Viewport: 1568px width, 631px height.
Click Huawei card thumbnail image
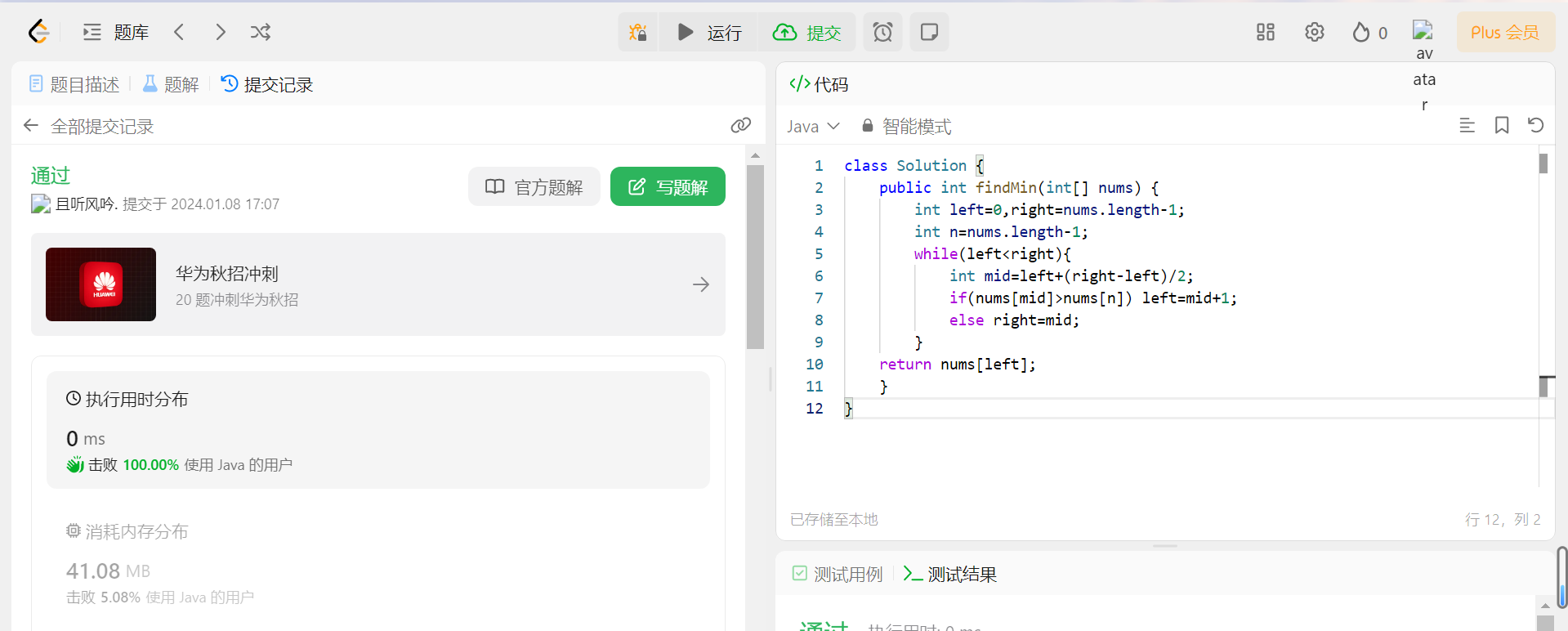pos(101,284)
